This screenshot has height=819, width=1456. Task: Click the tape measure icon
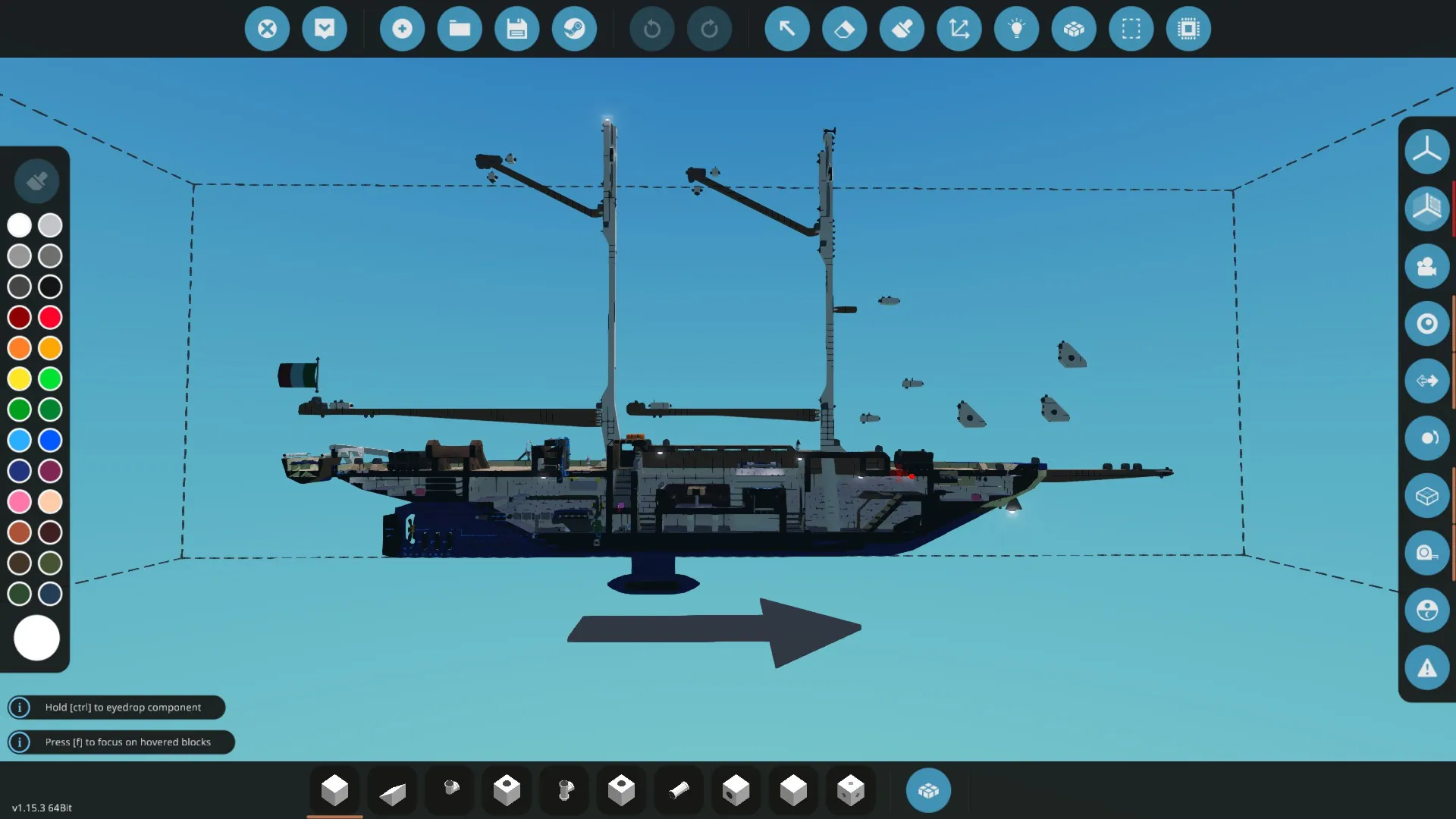(1426, 553)
